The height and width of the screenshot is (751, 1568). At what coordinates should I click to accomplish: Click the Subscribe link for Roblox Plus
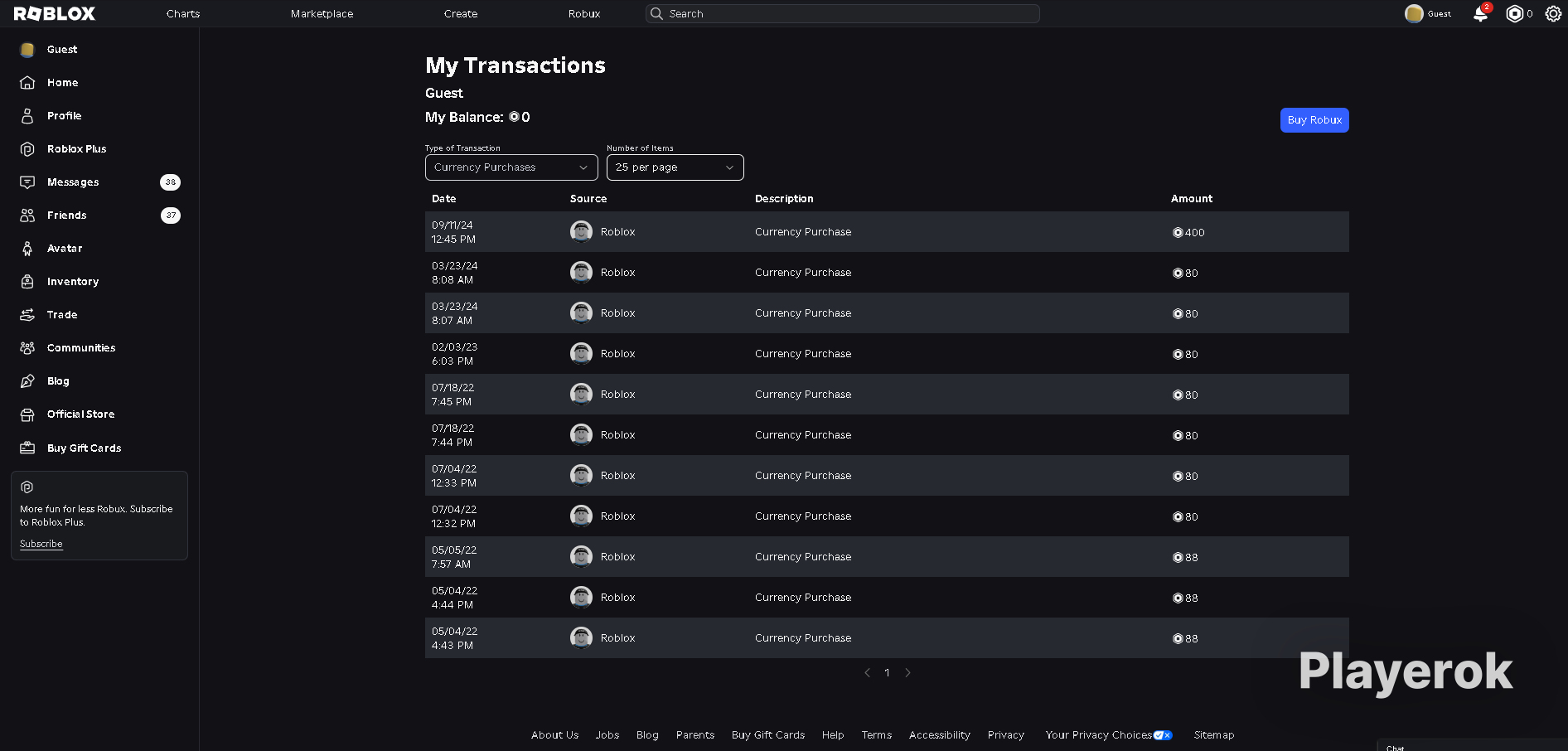41,544
